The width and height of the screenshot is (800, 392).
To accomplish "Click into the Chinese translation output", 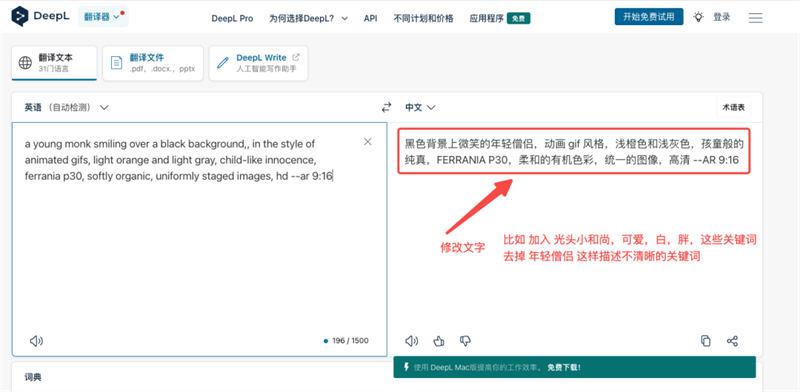I will point(574,152).
